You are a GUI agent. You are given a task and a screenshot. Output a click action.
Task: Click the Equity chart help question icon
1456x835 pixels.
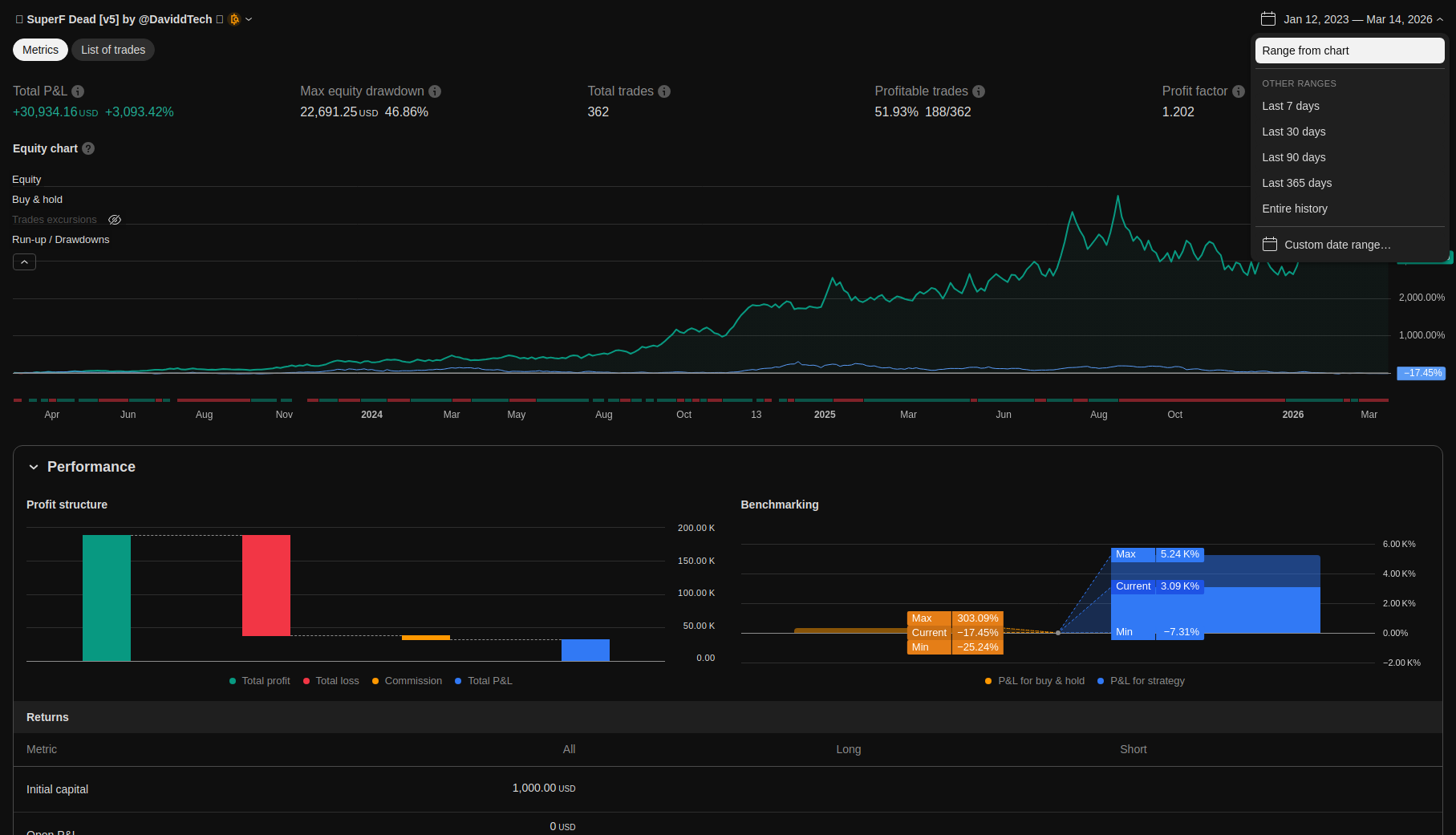pos(88,148)
